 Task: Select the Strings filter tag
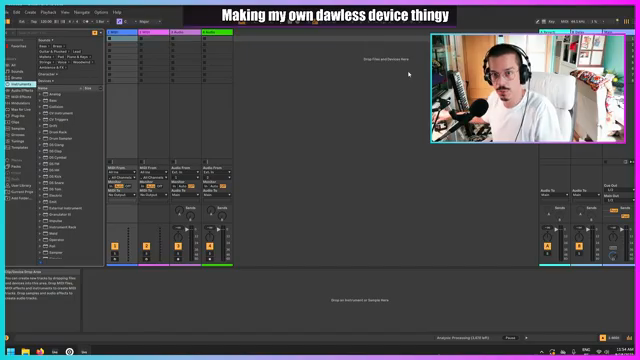point(46,62)
